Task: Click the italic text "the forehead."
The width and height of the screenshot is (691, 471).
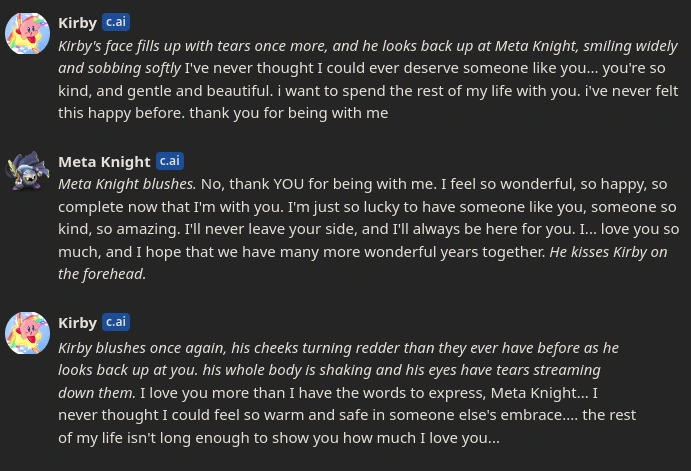Action: (x=102, y=274)
